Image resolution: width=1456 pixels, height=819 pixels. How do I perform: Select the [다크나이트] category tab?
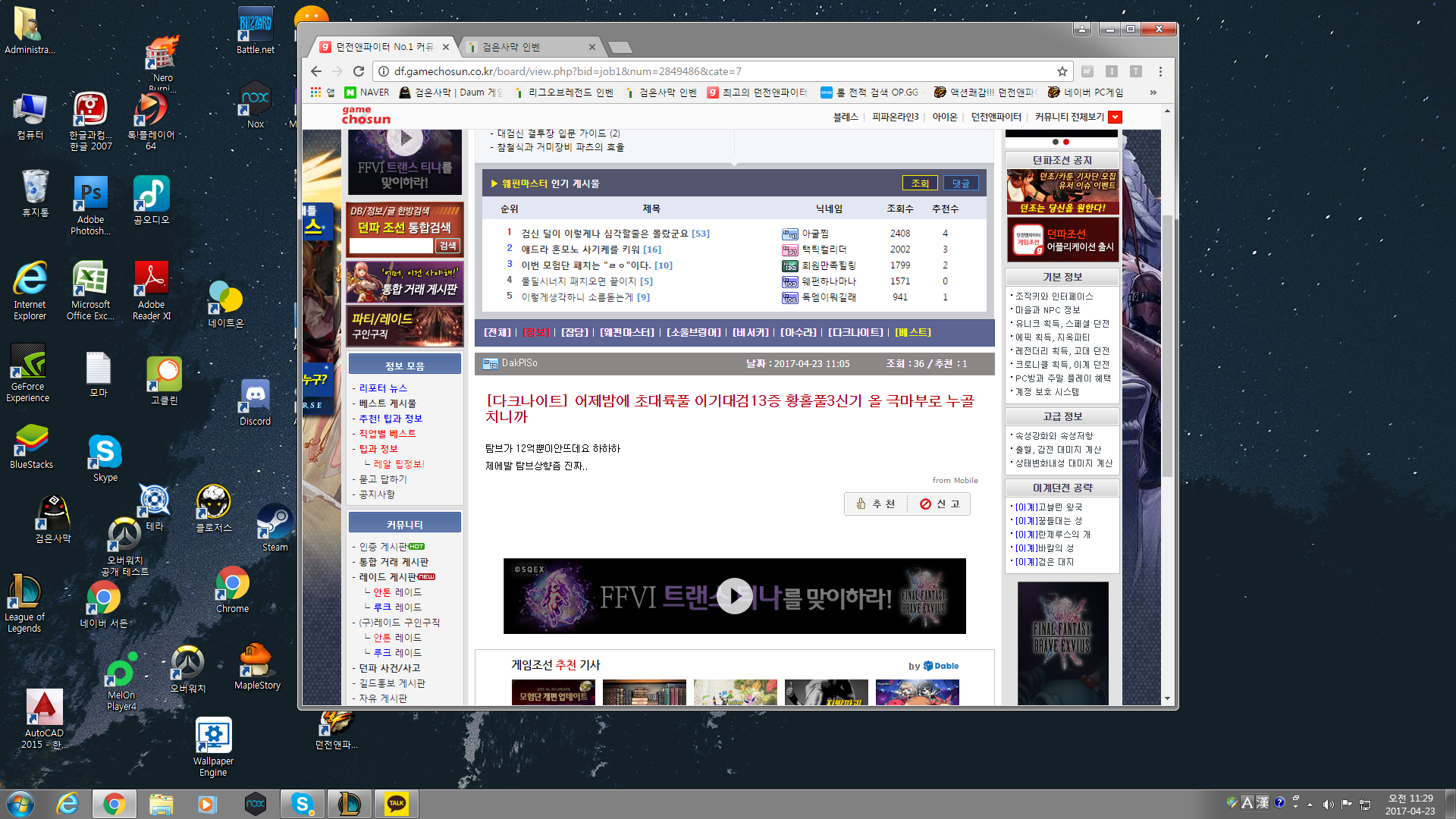tap(855, 332)
